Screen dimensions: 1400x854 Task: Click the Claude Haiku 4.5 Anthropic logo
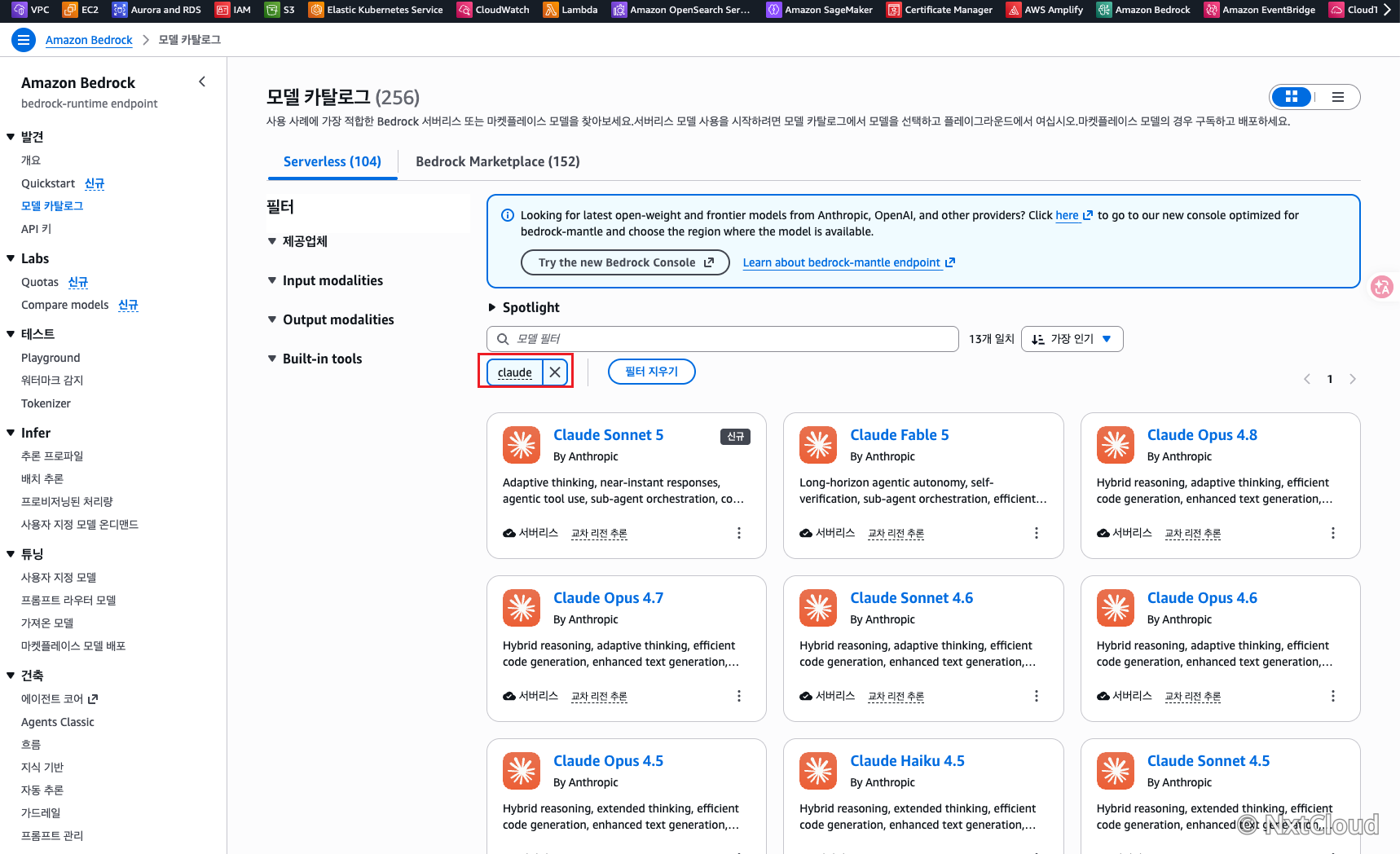(x=818, y=771)
